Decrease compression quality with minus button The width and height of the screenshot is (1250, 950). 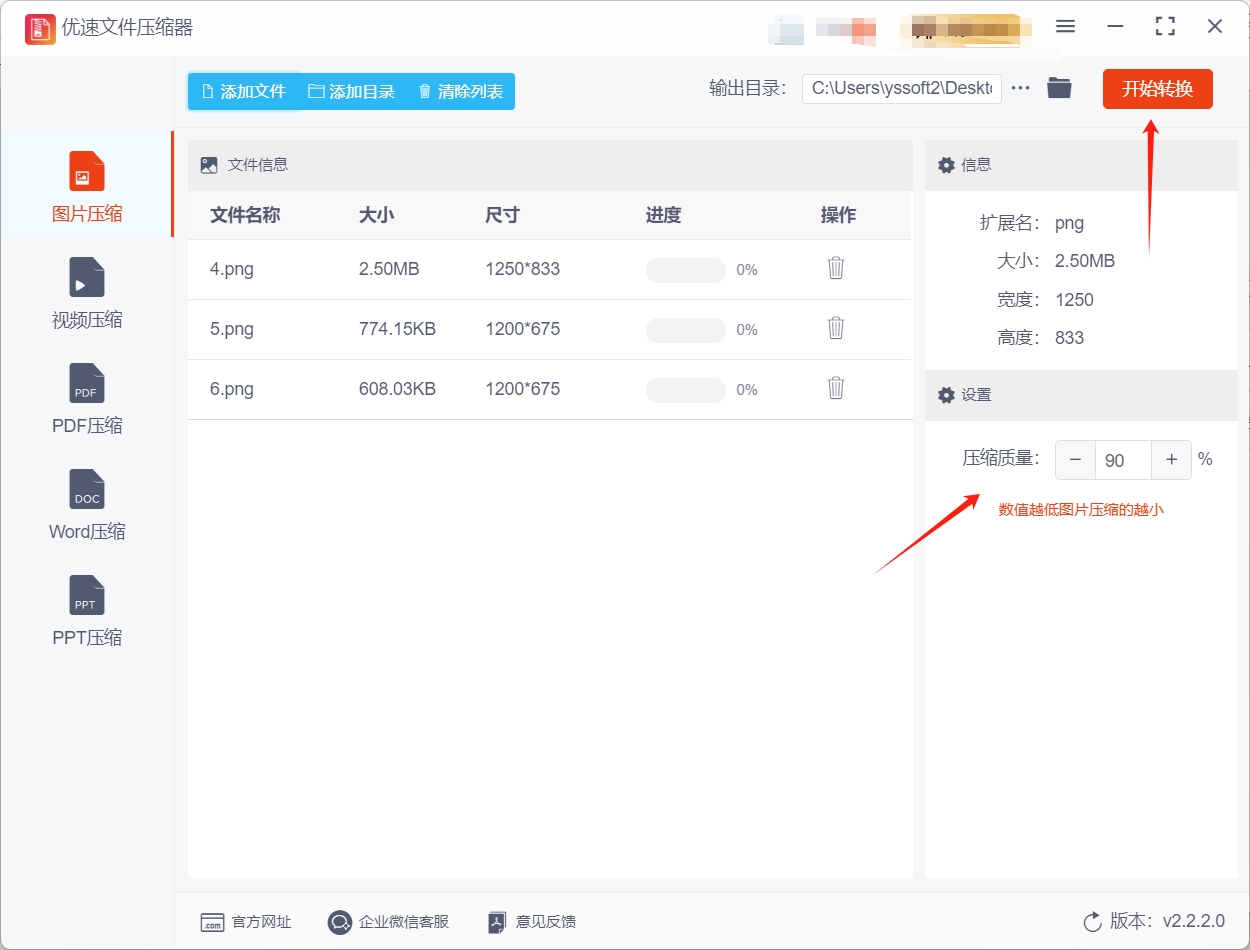(1075, 460)
